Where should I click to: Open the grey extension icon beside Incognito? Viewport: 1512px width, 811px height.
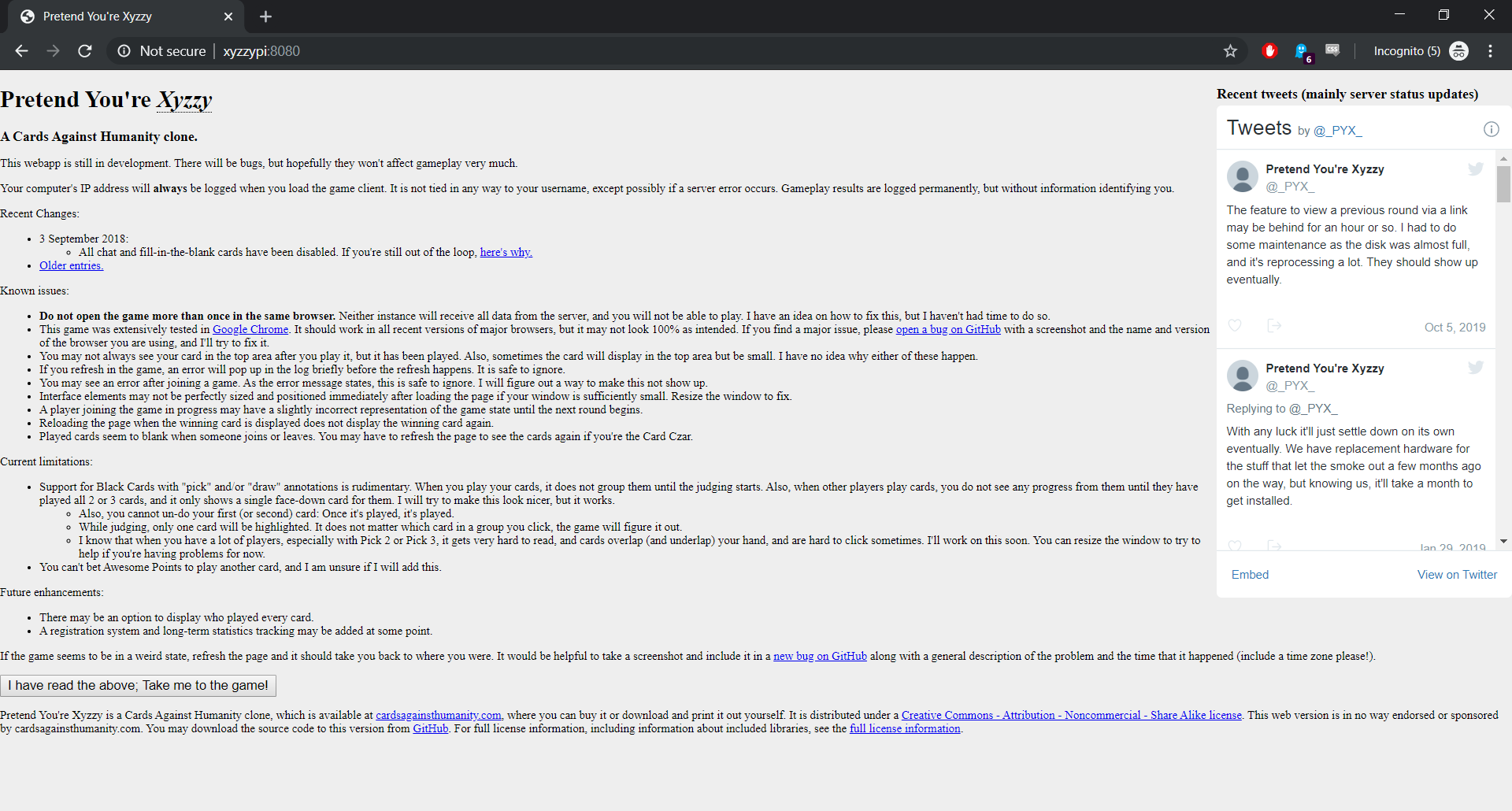(1332, 50)
